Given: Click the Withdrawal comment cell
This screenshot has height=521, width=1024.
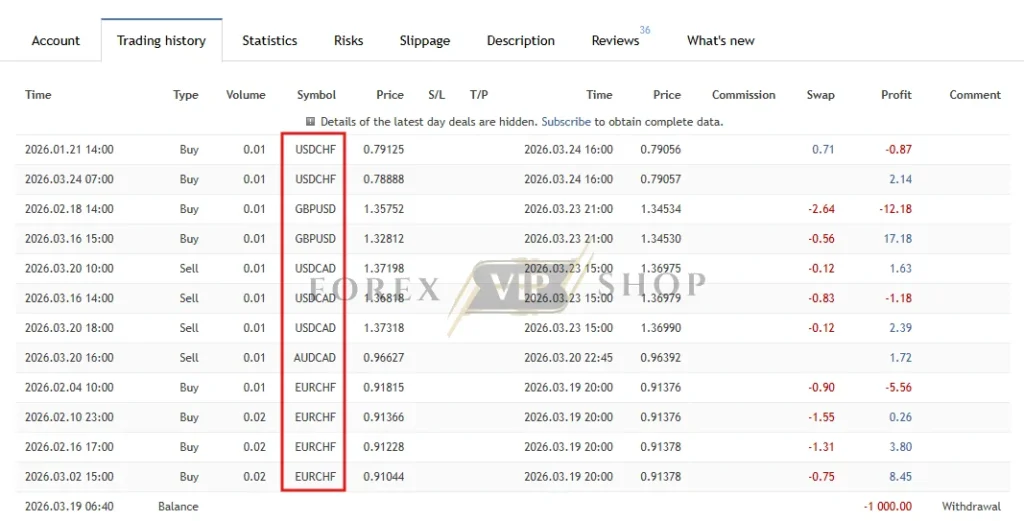Looking at the screenshot, I should click(971, 506).
